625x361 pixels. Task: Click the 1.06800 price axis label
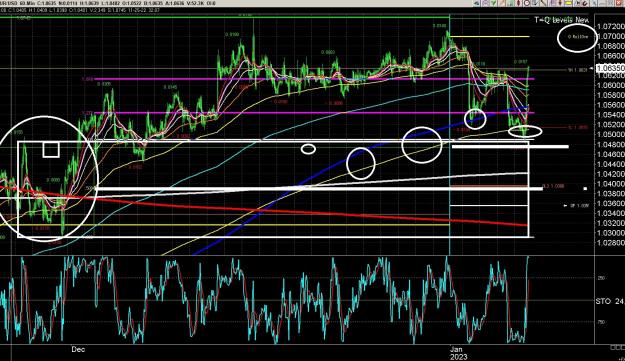(x=610, y=46)
